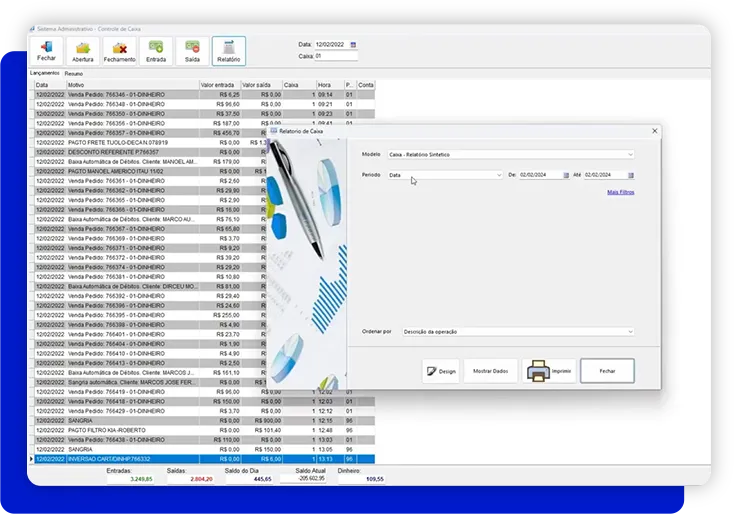
Task: Click the Imprimir printer button
Action: pyautogui.click(x=549, y=371)
